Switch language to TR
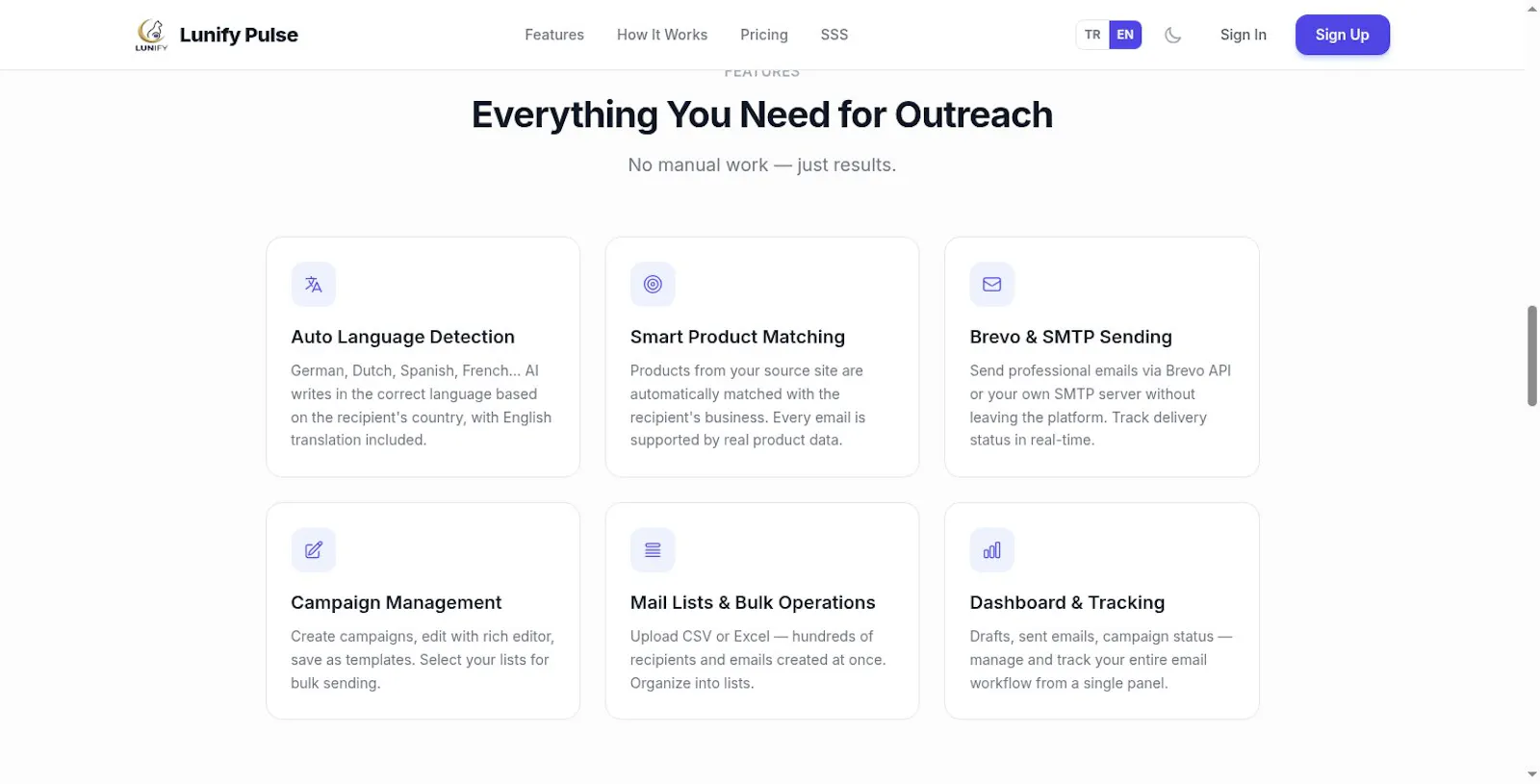This screenshot has height=784, width=1540. coord(1092,35)
